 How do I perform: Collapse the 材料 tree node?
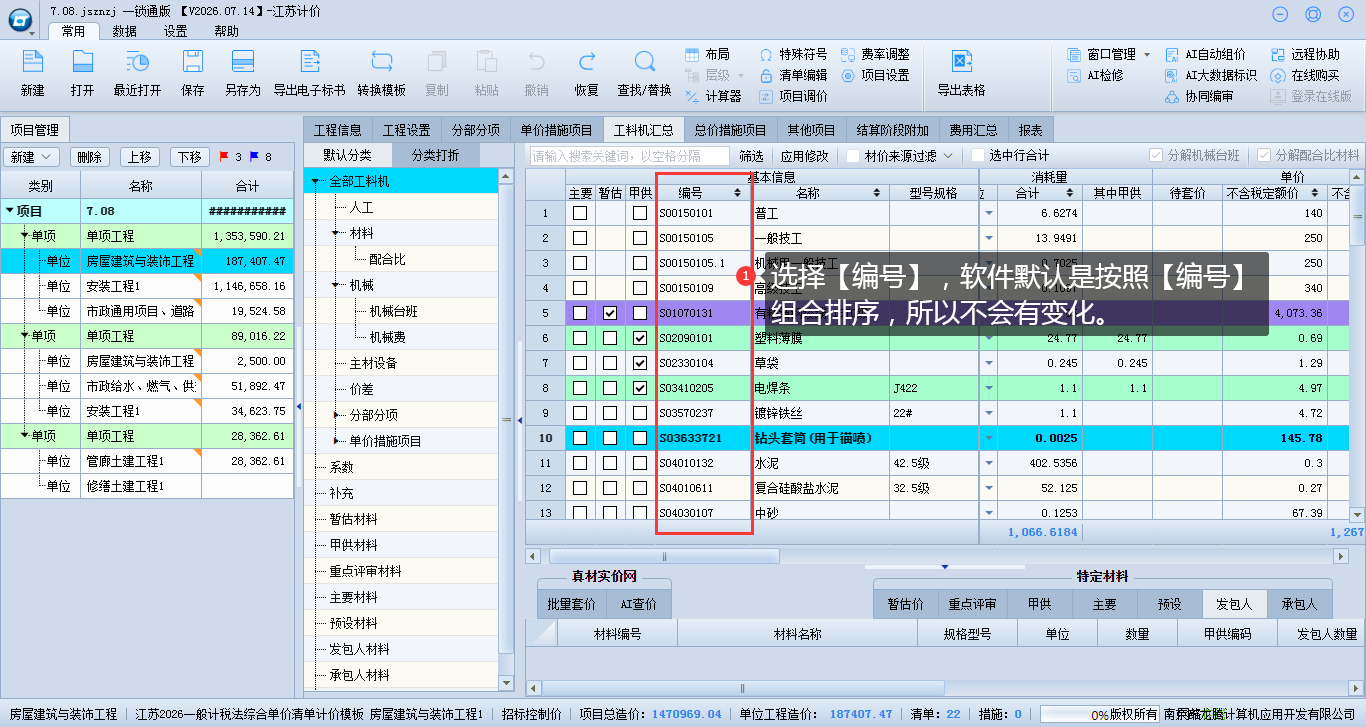point(337,234)
